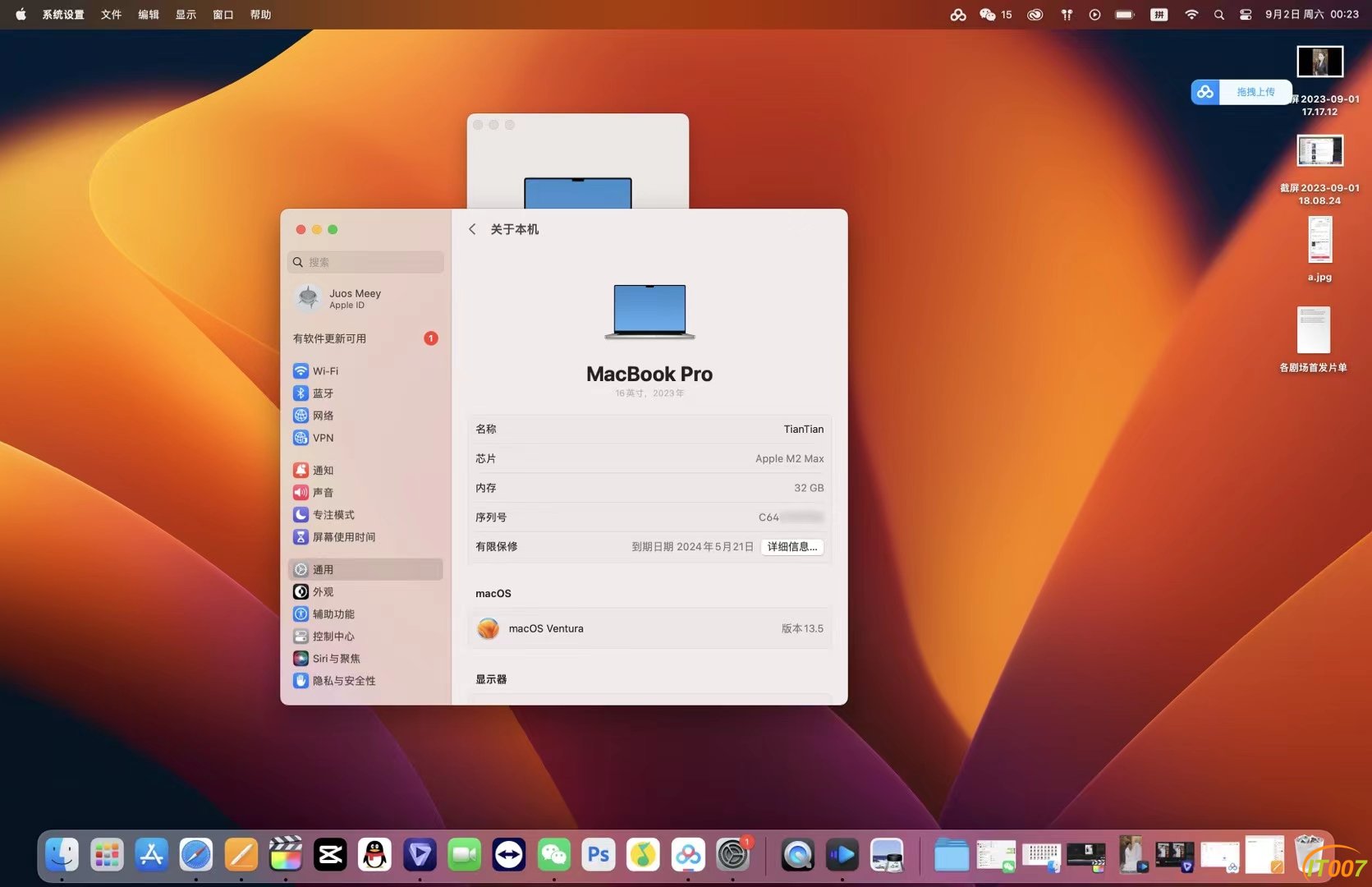Screen dimensions: 1372x887
Task: Open the 帮助 menu
Action: [x=261, y=14]
